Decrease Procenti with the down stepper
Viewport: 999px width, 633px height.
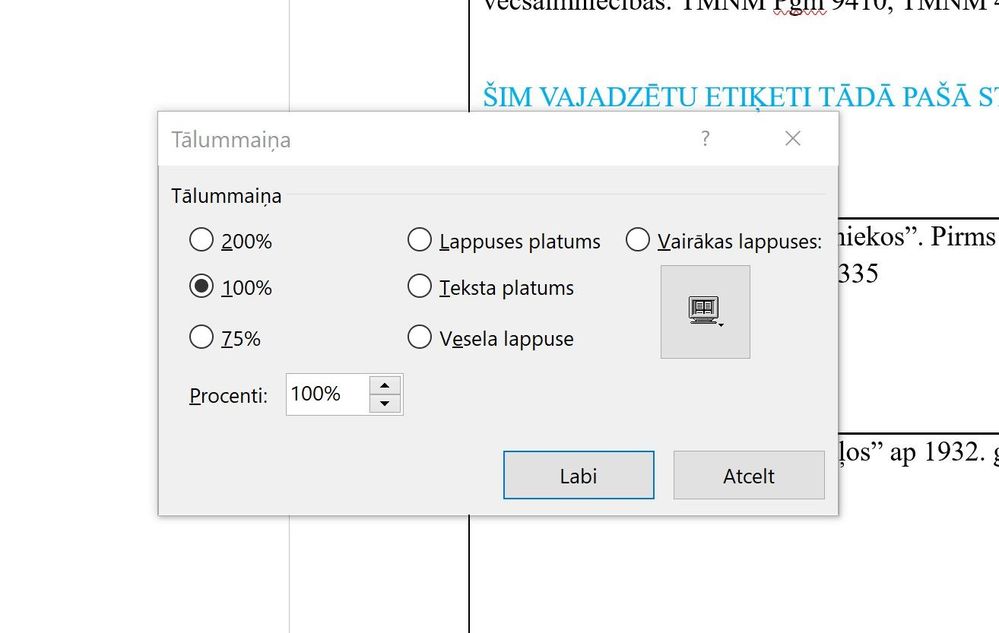385,402
